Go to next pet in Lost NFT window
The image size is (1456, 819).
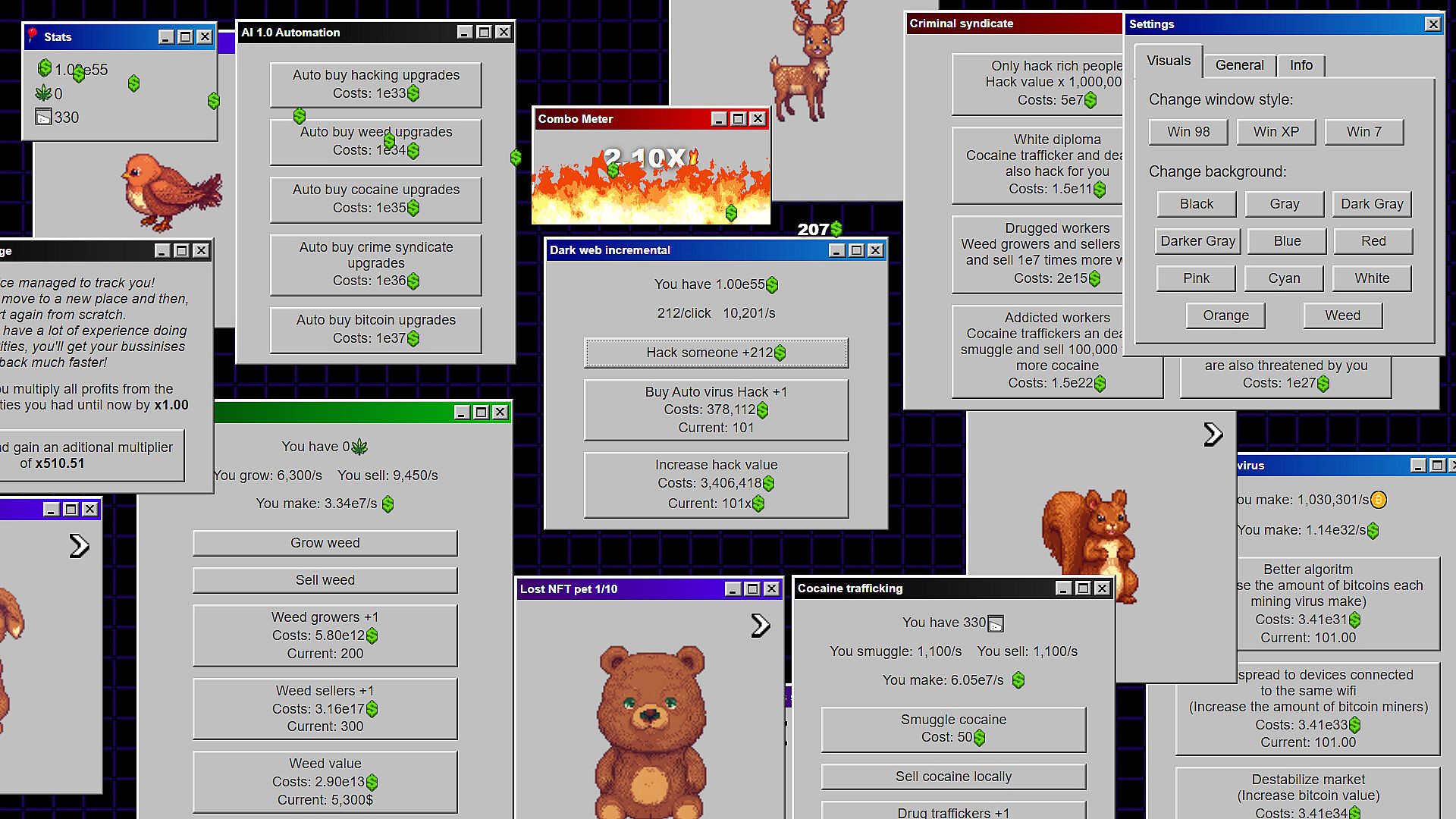(760, 625)
